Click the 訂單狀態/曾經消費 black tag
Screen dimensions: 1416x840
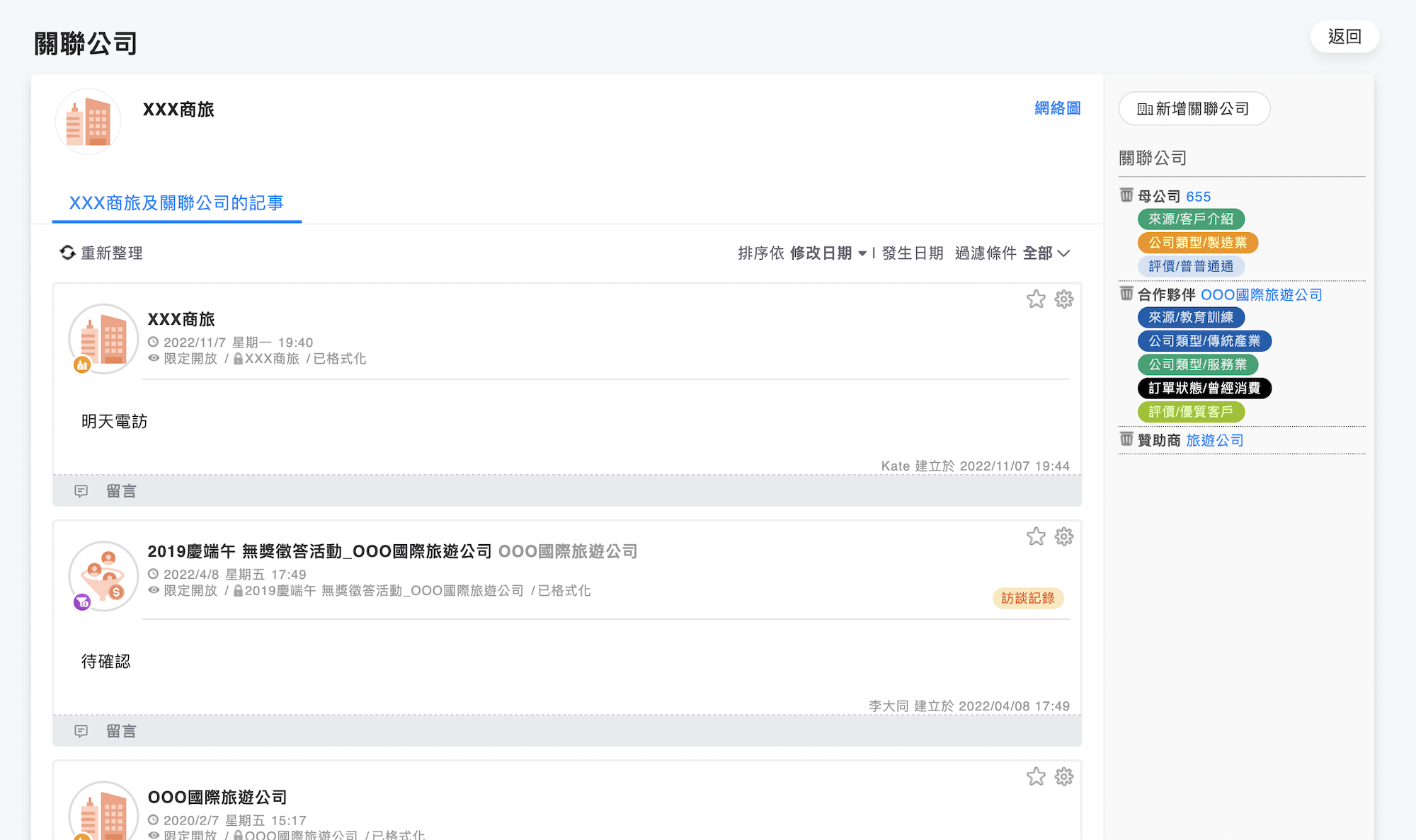coord(1204,389)
